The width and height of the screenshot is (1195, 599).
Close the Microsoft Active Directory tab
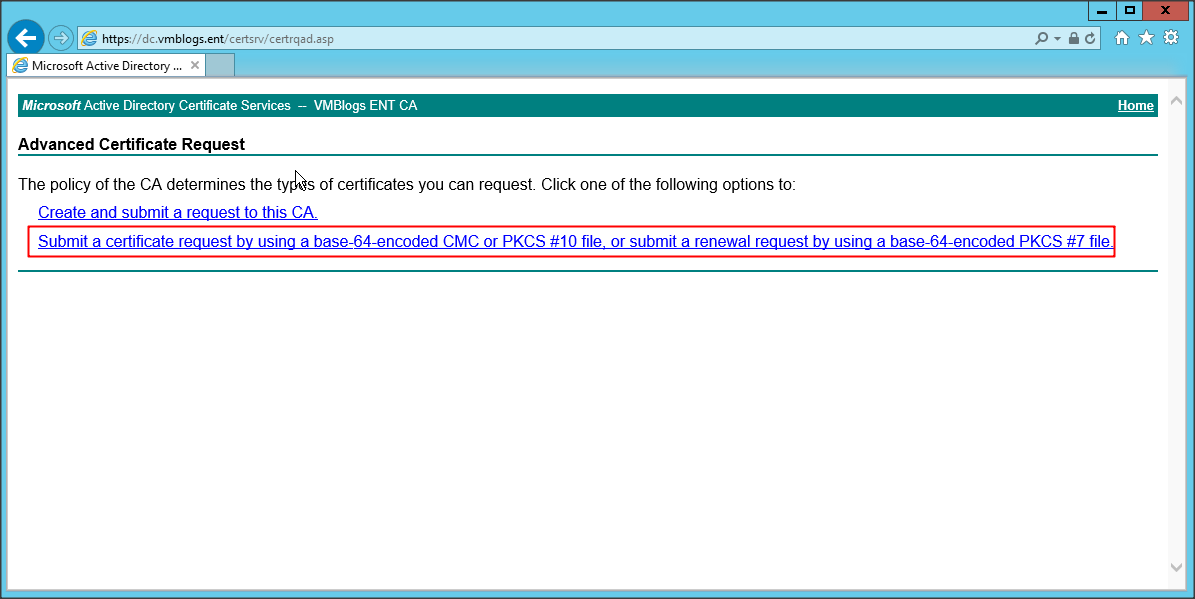coord(195,66)
